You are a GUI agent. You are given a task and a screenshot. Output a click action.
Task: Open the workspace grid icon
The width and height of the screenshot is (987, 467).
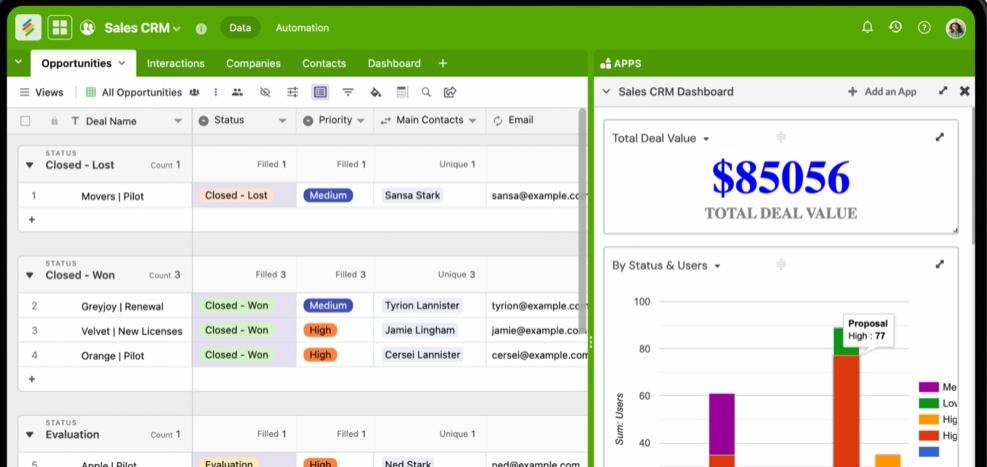click(60, 28)
